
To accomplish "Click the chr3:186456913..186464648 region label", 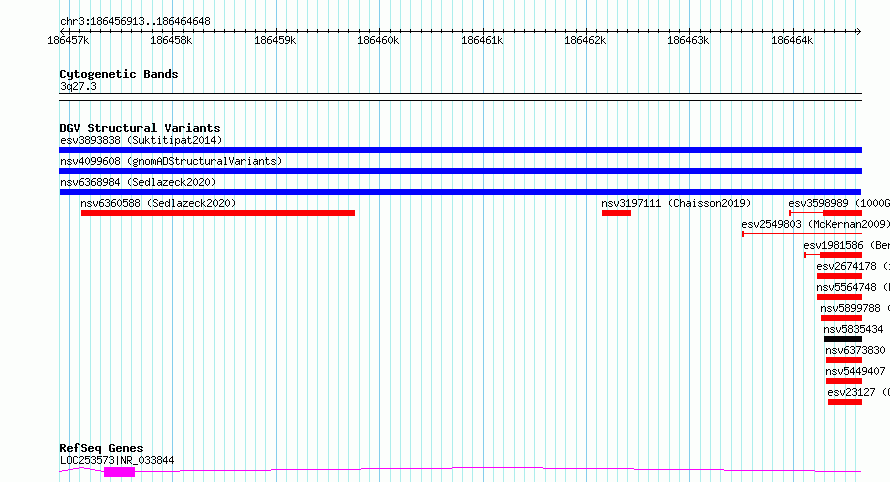I will tap(135, 21).
